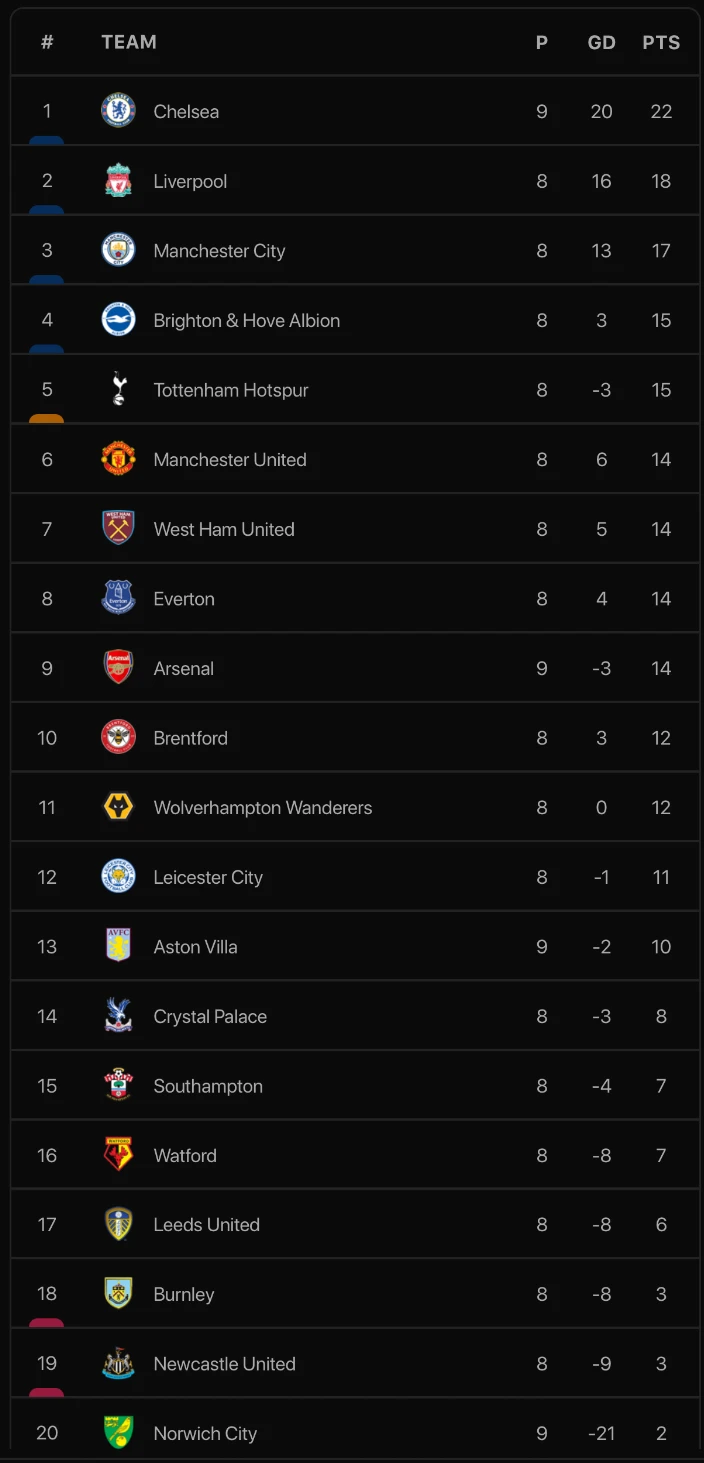This screenshot has width=704, height=1463.
Task: Click the Manchester City crest icon
Action: click(118, 250)
